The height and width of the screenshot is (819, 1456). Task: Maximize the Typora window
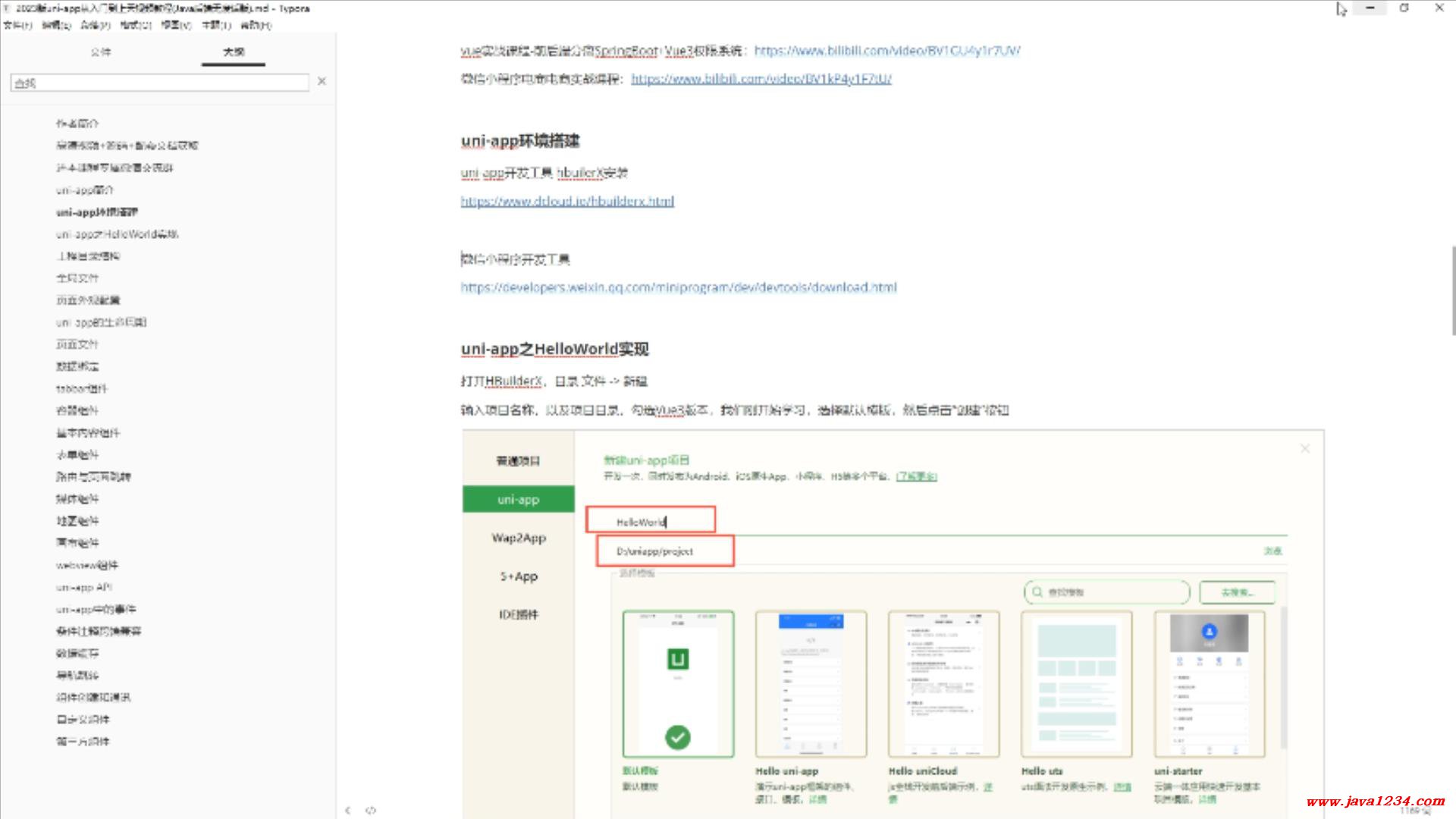point(1404,8)
